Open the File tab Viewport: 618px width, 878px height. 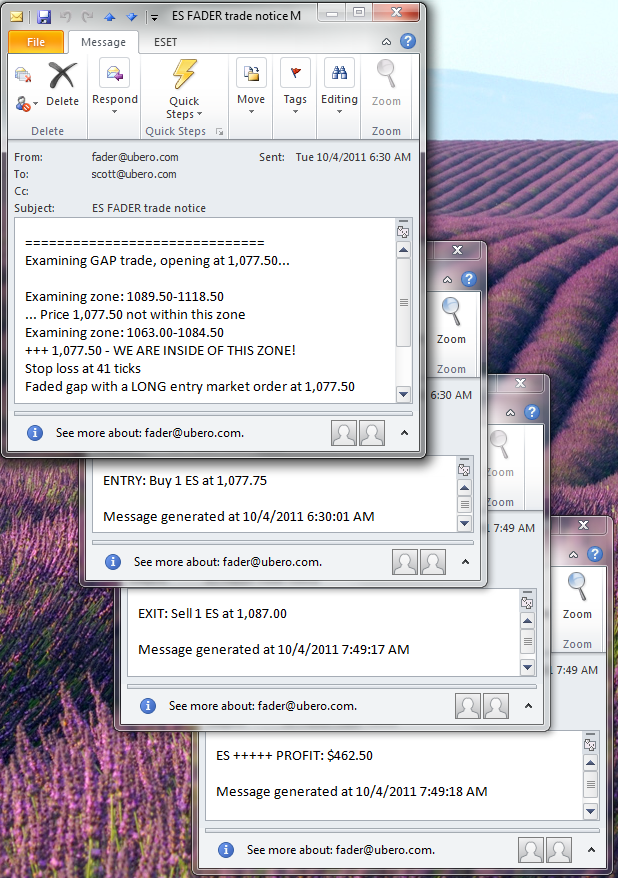36,42
